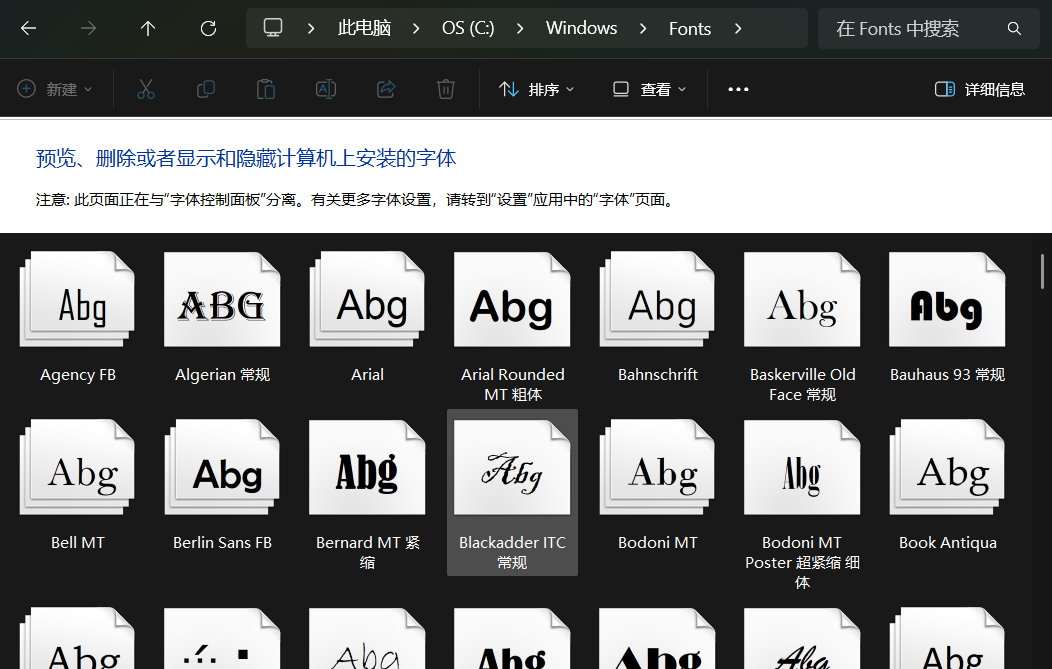Image resolution: width=1052 pixels, height=669 pixels.
Task: Open the 新建 new item dropdown
Action: 54,89
